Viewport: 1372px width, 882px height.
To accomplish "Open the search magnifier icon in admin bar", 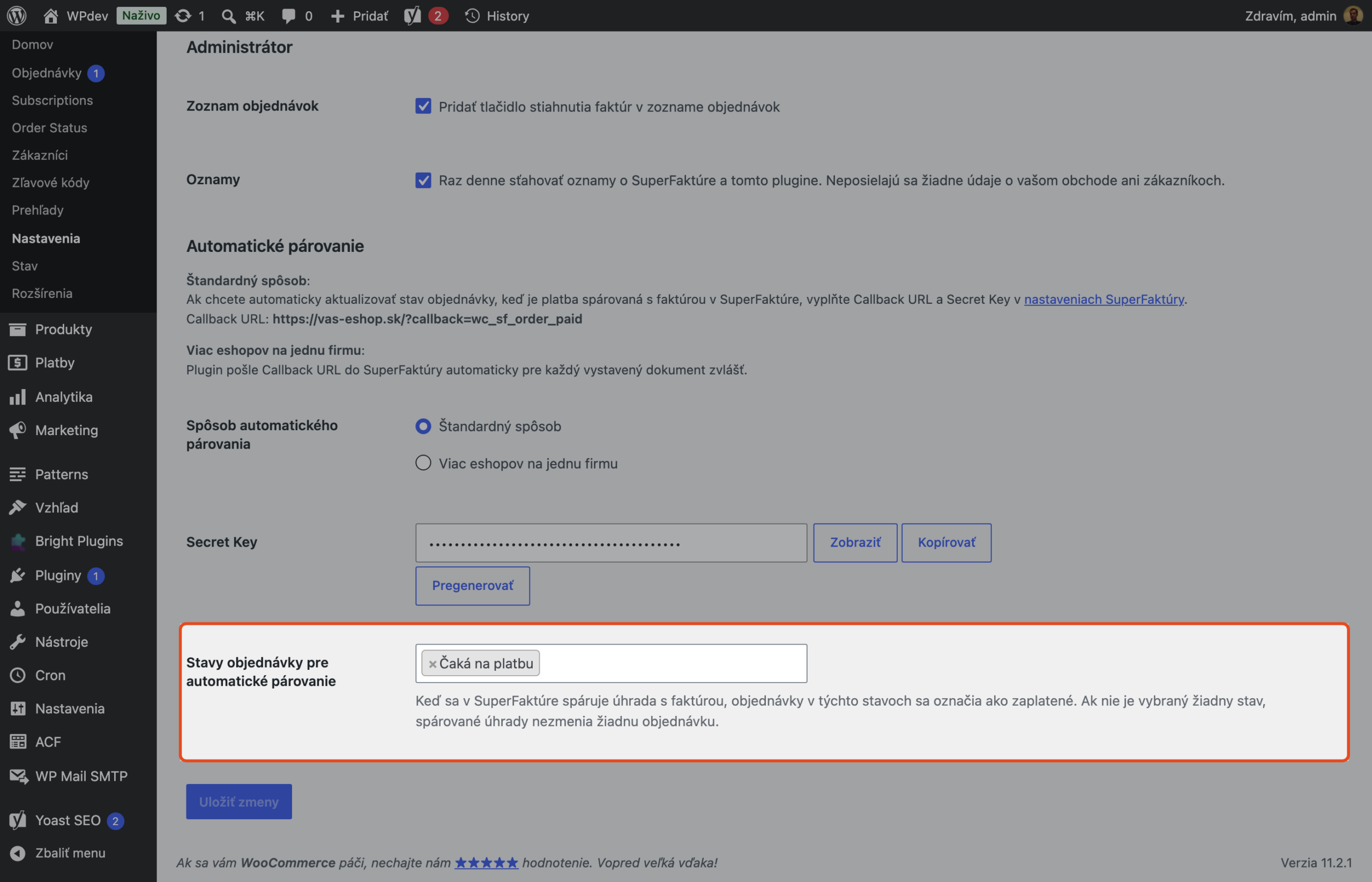I will click(x=228, y=16).
